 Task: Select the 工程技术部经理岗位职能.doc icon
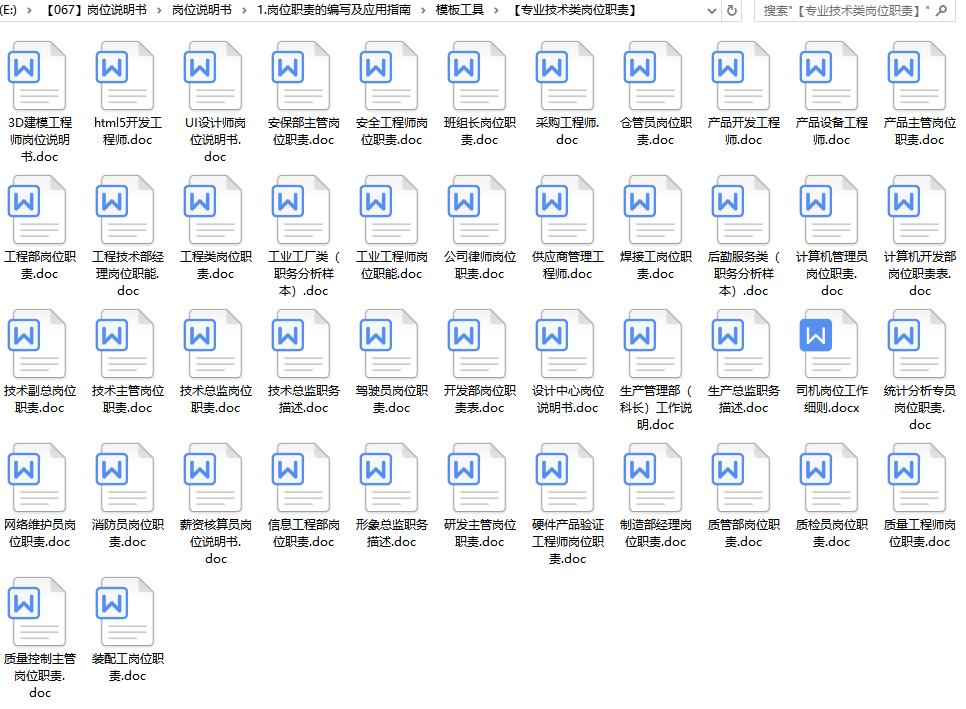125,209
